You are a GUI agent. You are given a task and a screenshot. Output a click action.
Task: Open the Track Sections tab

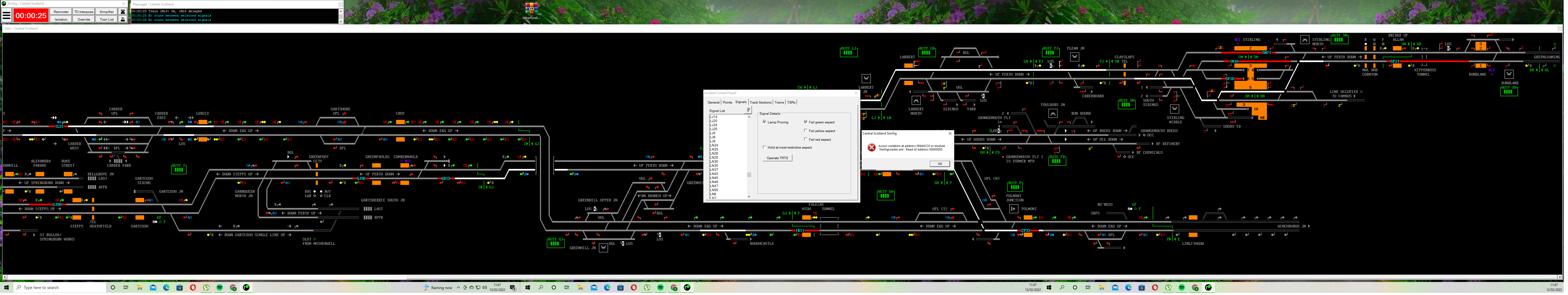[x=761, y=102]
